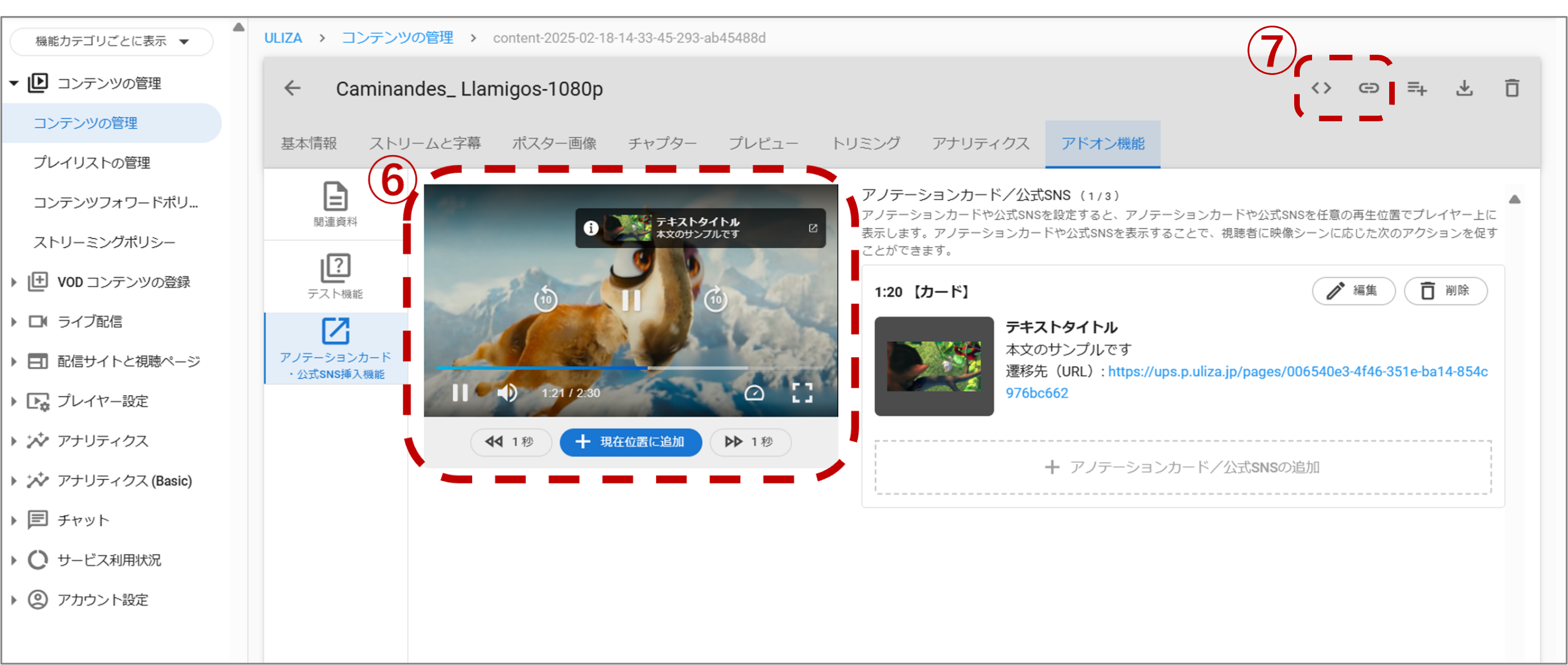Screen dimensions: 1568x665
Task: Delete content with trash icon in header
Action: click(1512, 88)
